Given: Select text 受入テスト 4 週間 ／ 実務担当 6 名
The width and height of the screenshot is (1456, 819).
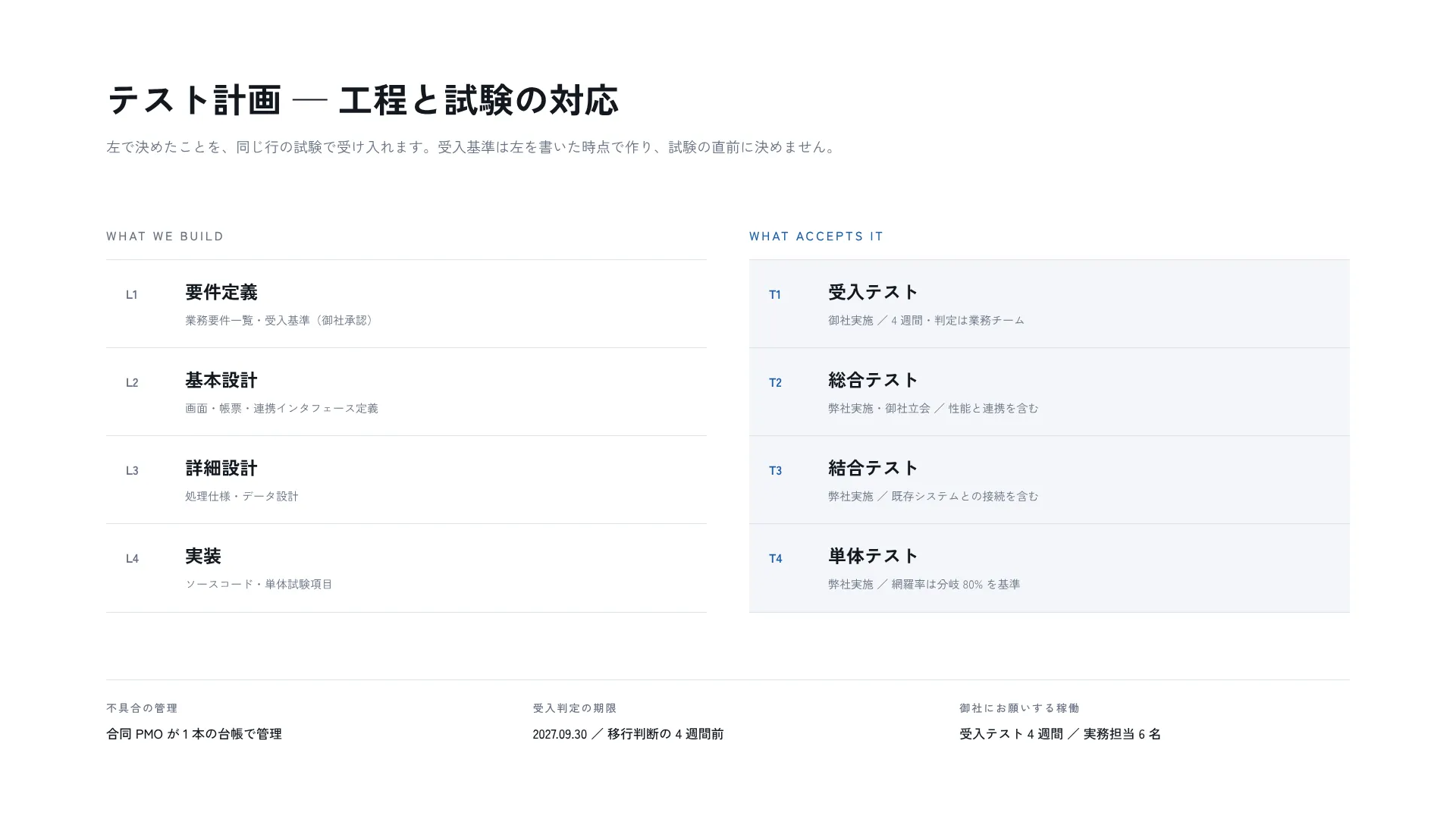Looking at the screenshot, I should coord(1060,734).
